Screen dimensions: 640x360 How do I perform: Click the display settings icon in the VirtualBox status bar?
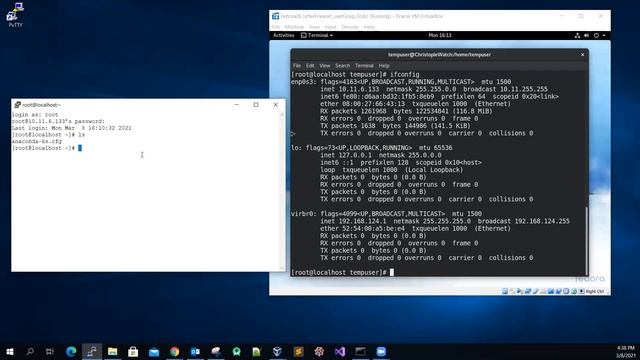pyautogui.click(x=551, y=291)
